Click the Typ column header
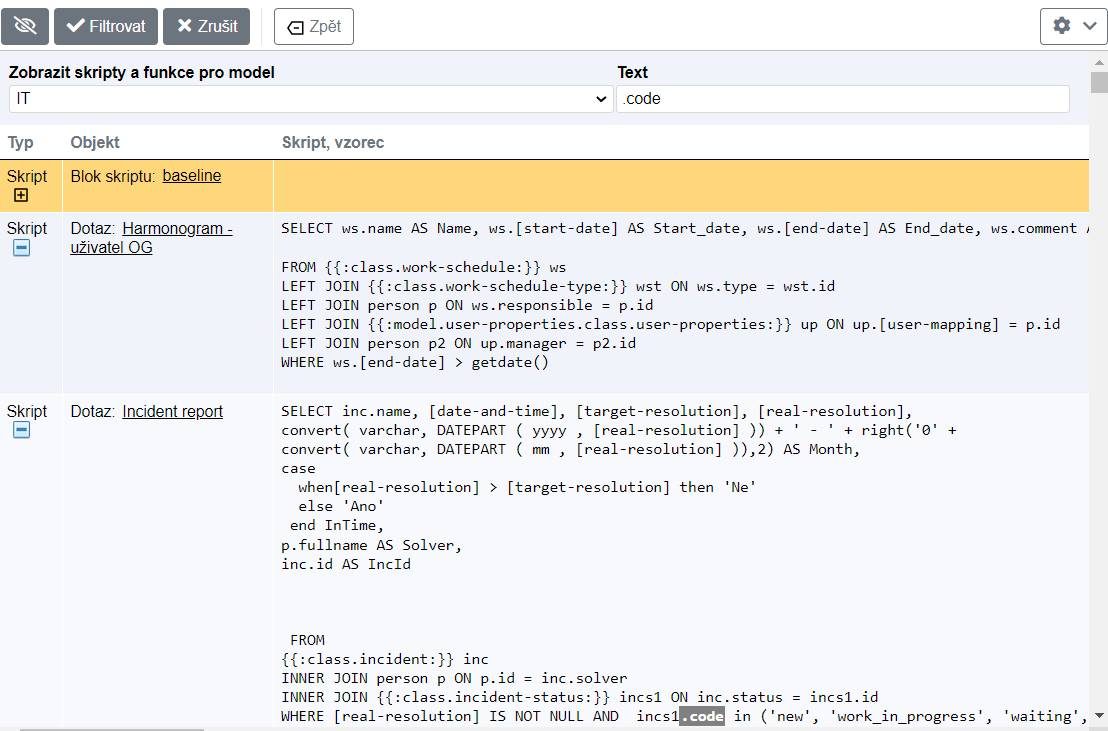 click(21, 143)
